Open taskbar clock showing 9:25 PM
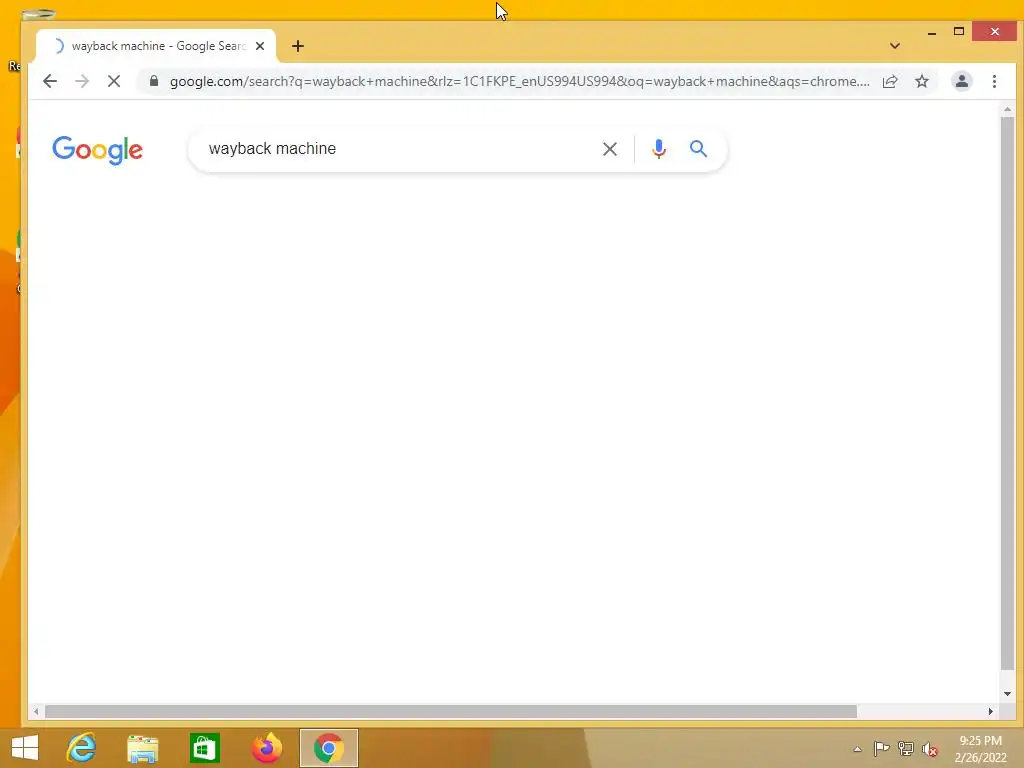This screenshot has width=1024, height=768. click(x=980, y=749)
